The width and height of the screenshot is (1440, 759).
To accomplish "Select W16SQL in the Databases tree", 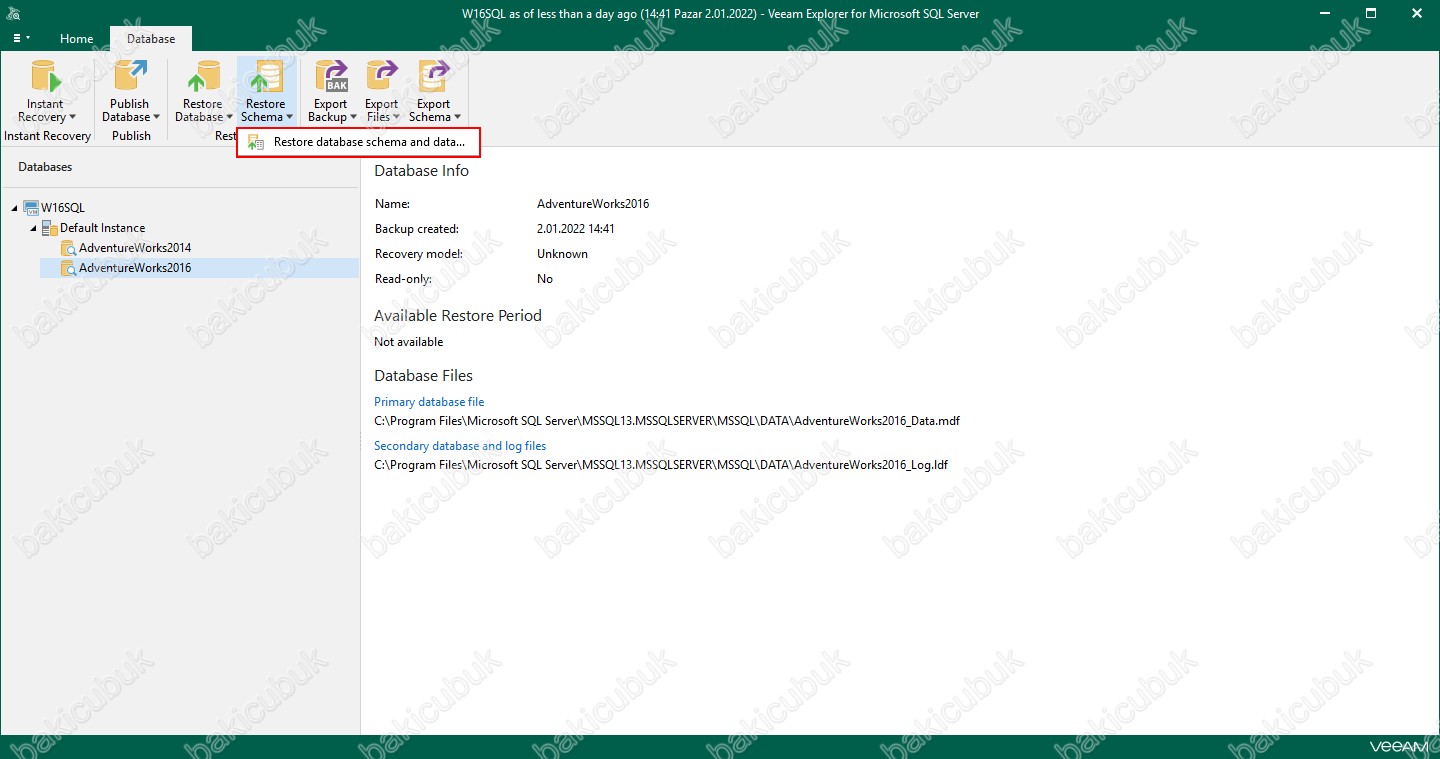I will [63, 208].
